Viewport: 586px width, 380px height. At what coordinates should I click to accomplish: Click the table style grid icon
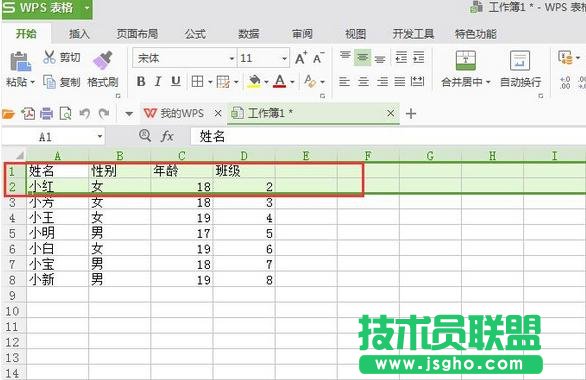[x=223, y=81]
